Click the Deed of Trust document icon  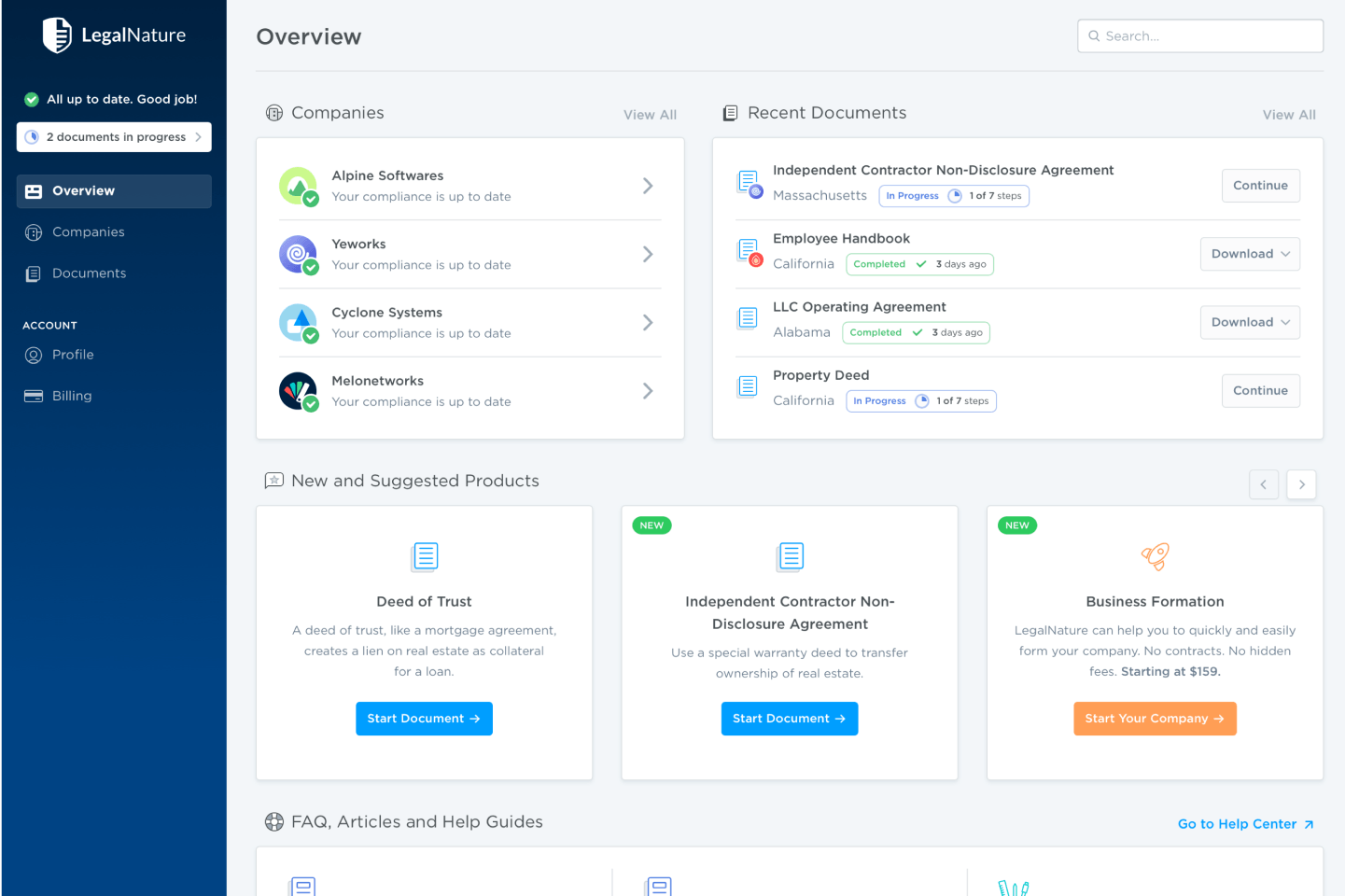coord(425,556)
